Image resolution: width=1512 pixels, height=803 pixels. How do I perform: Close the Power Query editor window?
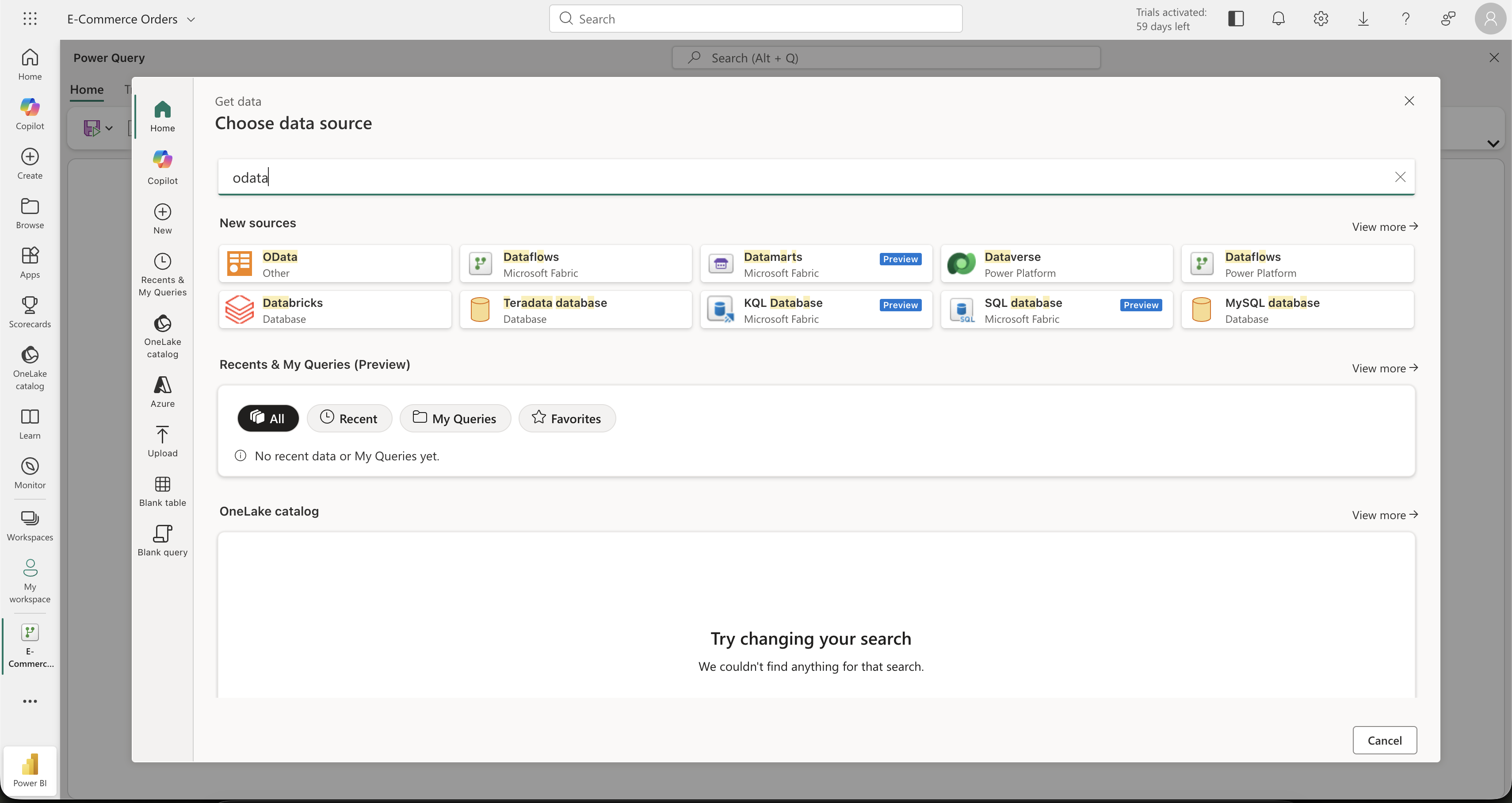click(1494, 57)
